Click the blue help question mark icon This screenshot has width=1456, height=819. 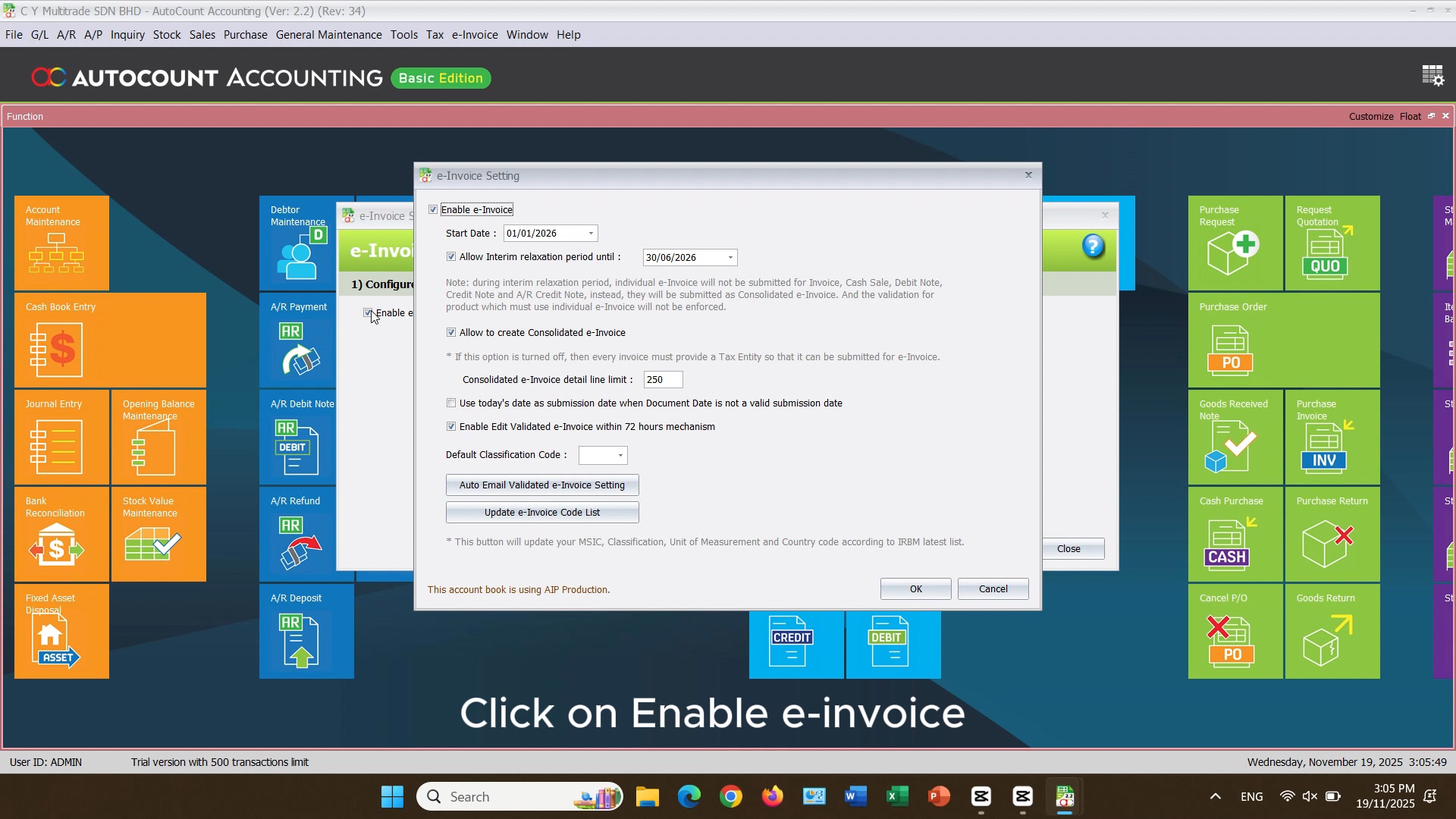pos(1093,246)
